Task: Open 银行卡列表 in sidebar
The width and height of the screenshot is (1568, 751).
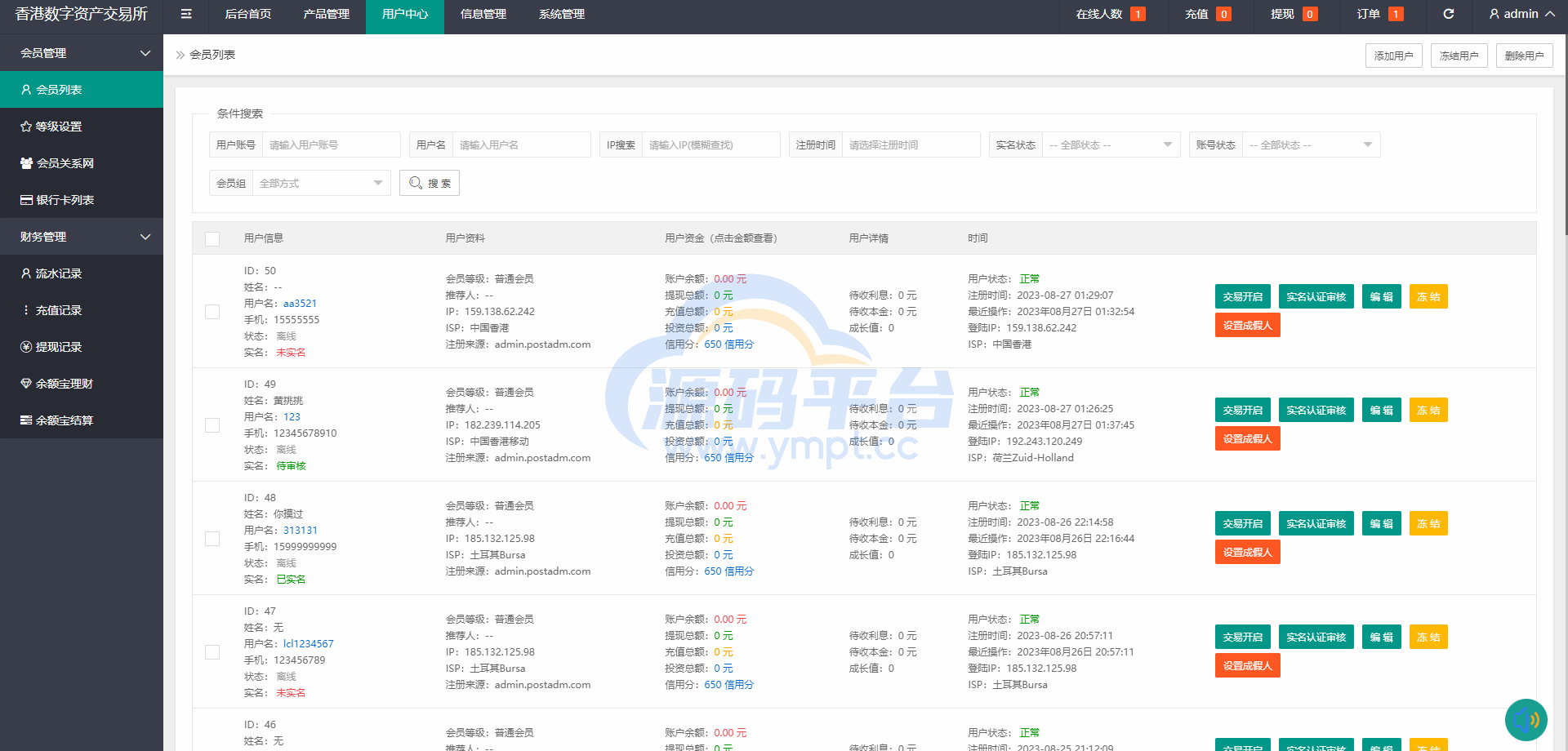Action: click(82, 200)
